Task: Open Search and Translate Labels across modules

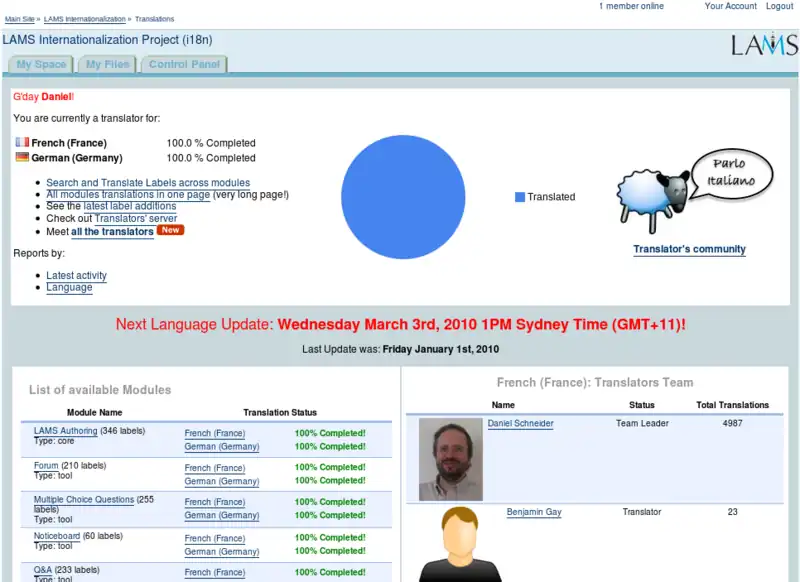Action: coord(148,183)
